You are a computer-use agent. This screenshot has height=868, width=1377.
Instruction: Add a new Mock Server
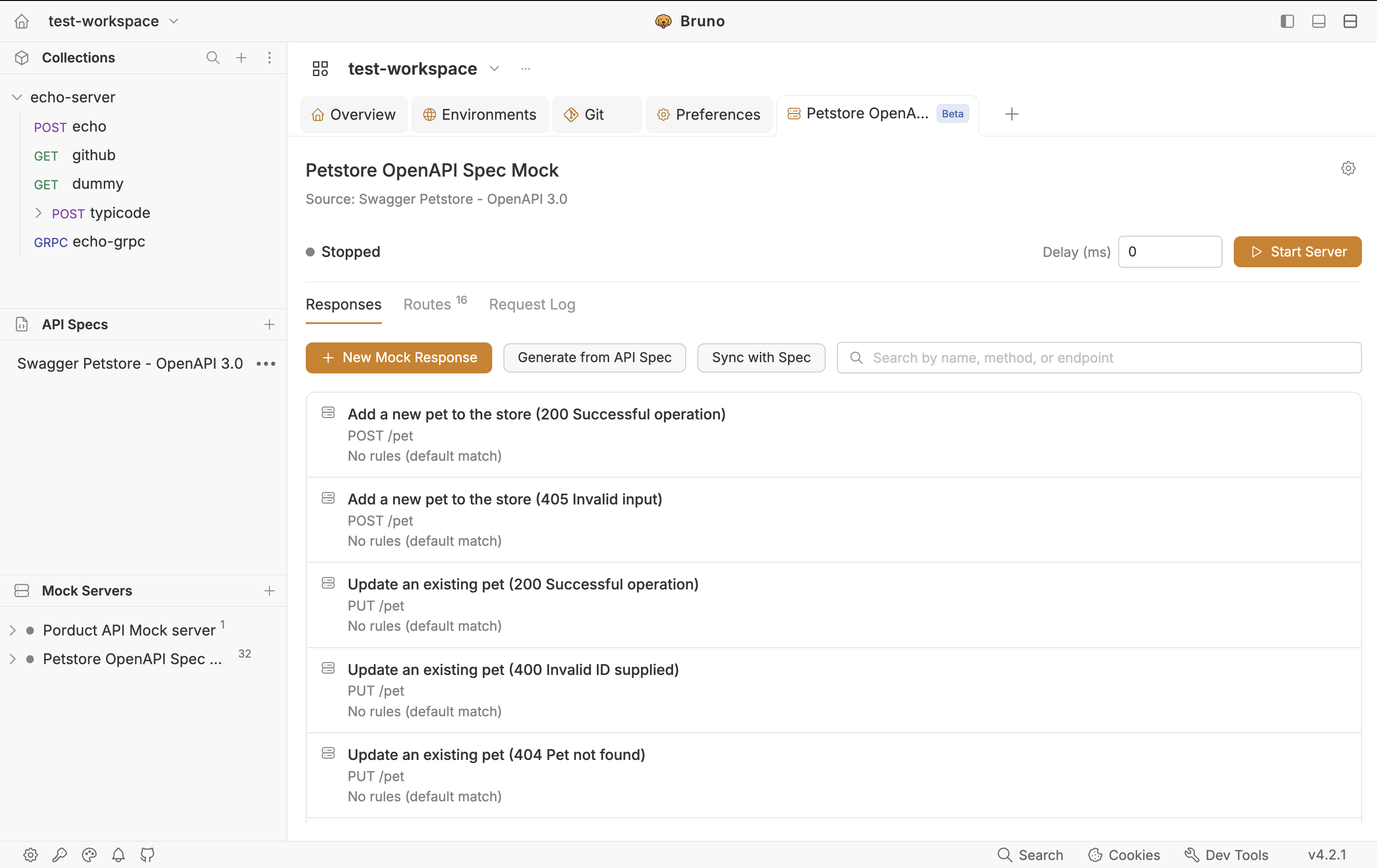click(x=269, y=591)
